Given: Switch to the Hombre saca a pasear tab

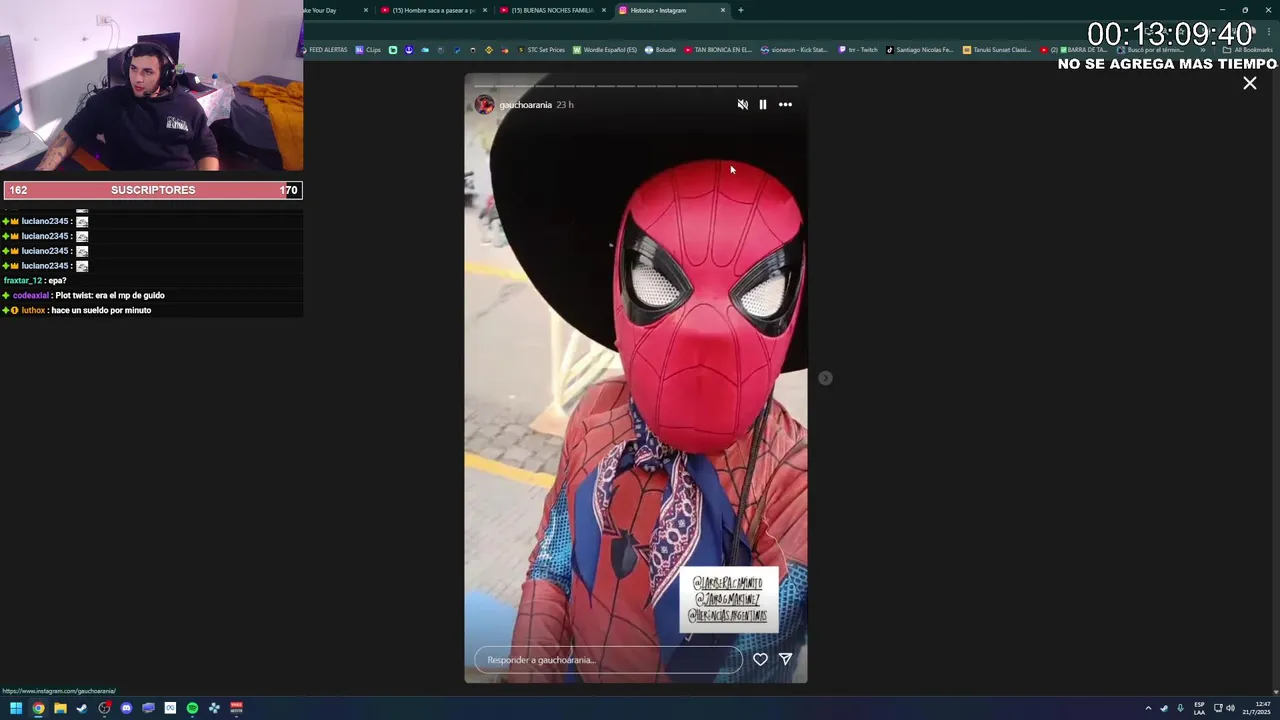Looking at the screenshot, I should point(433,10).
